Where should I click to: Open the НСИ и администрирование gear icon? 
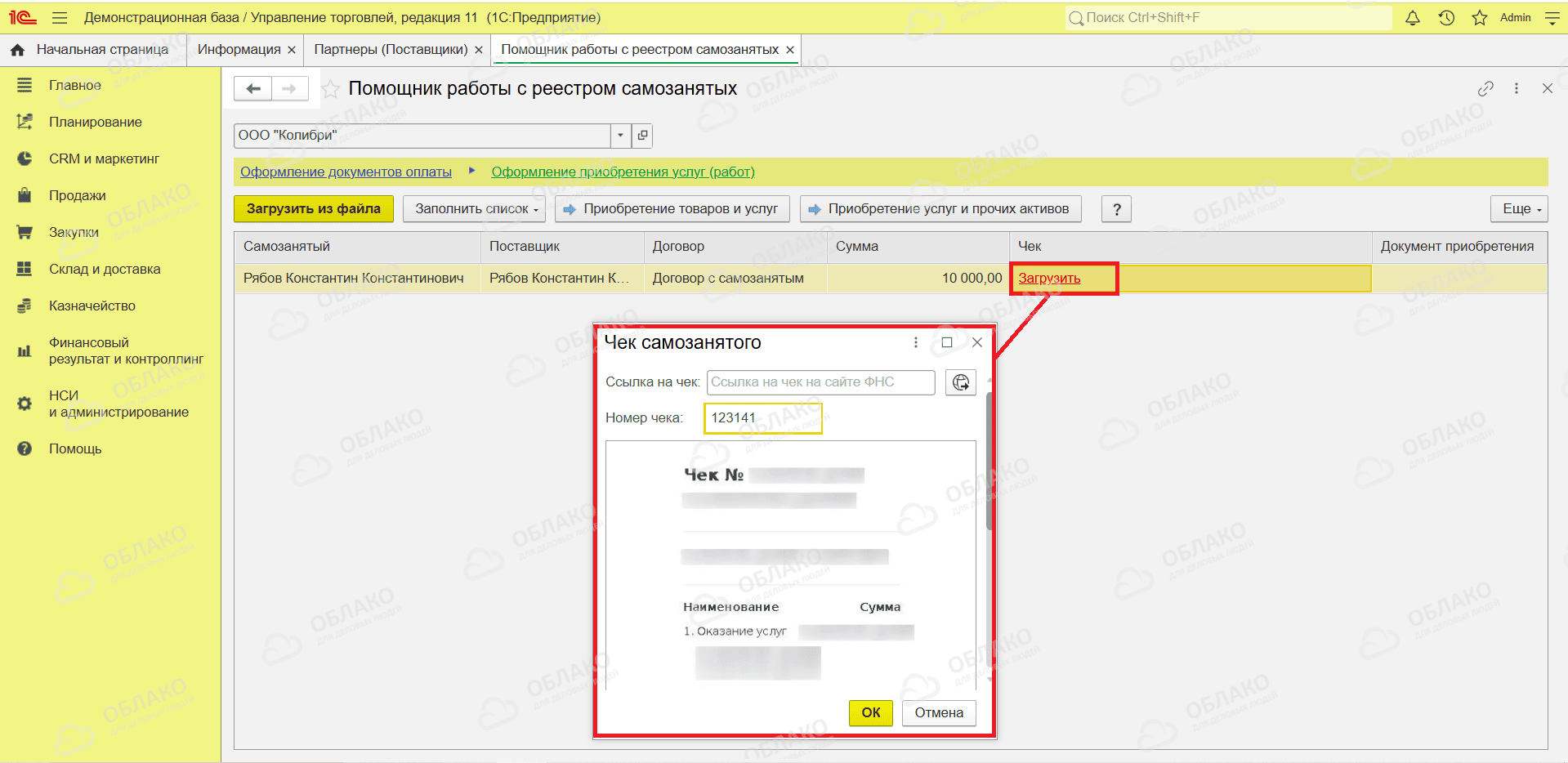[25, 404]
